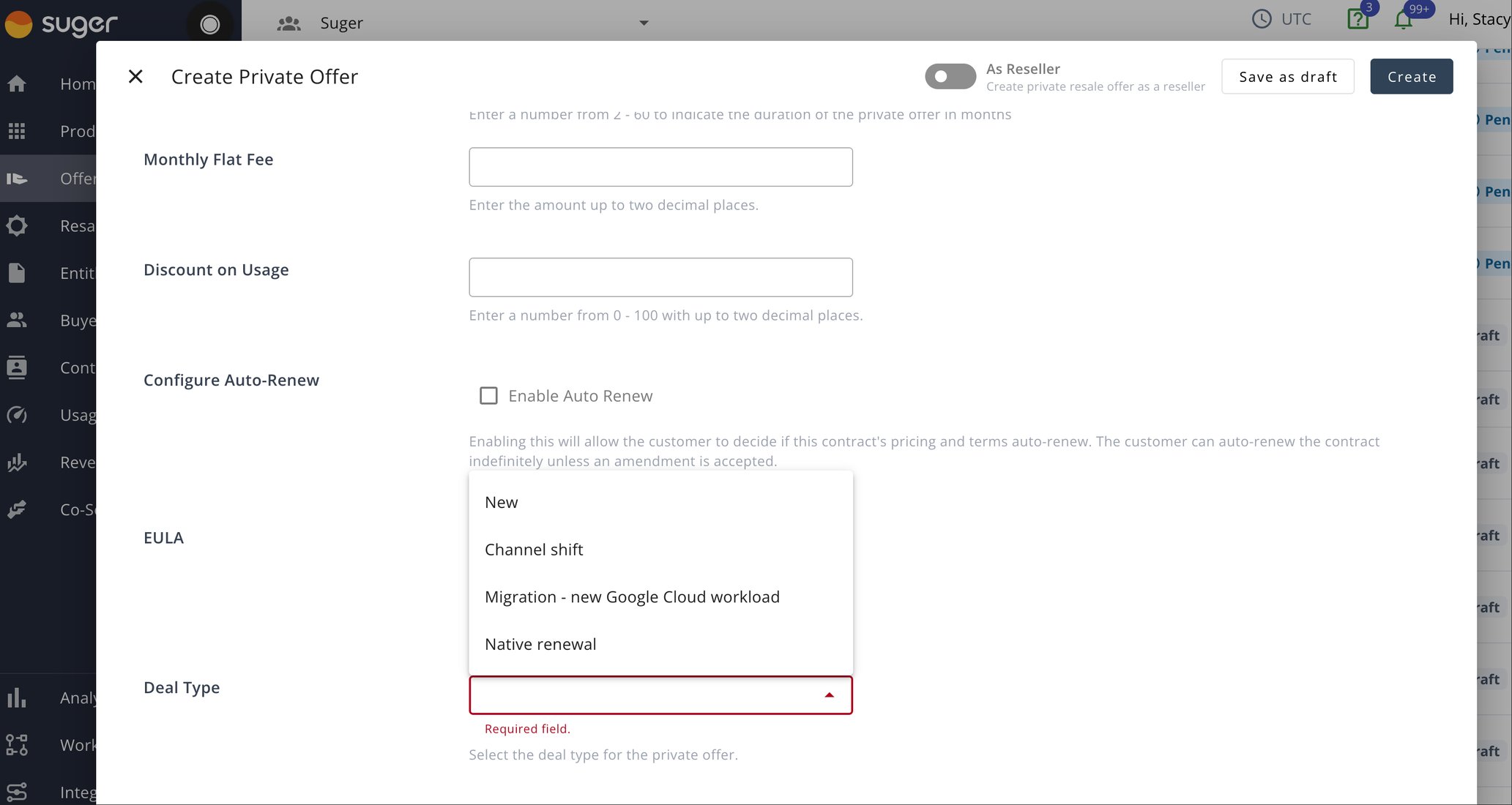Choose Migration - new Google Cloud workload

pyautogui.click(x=660, y=597)
